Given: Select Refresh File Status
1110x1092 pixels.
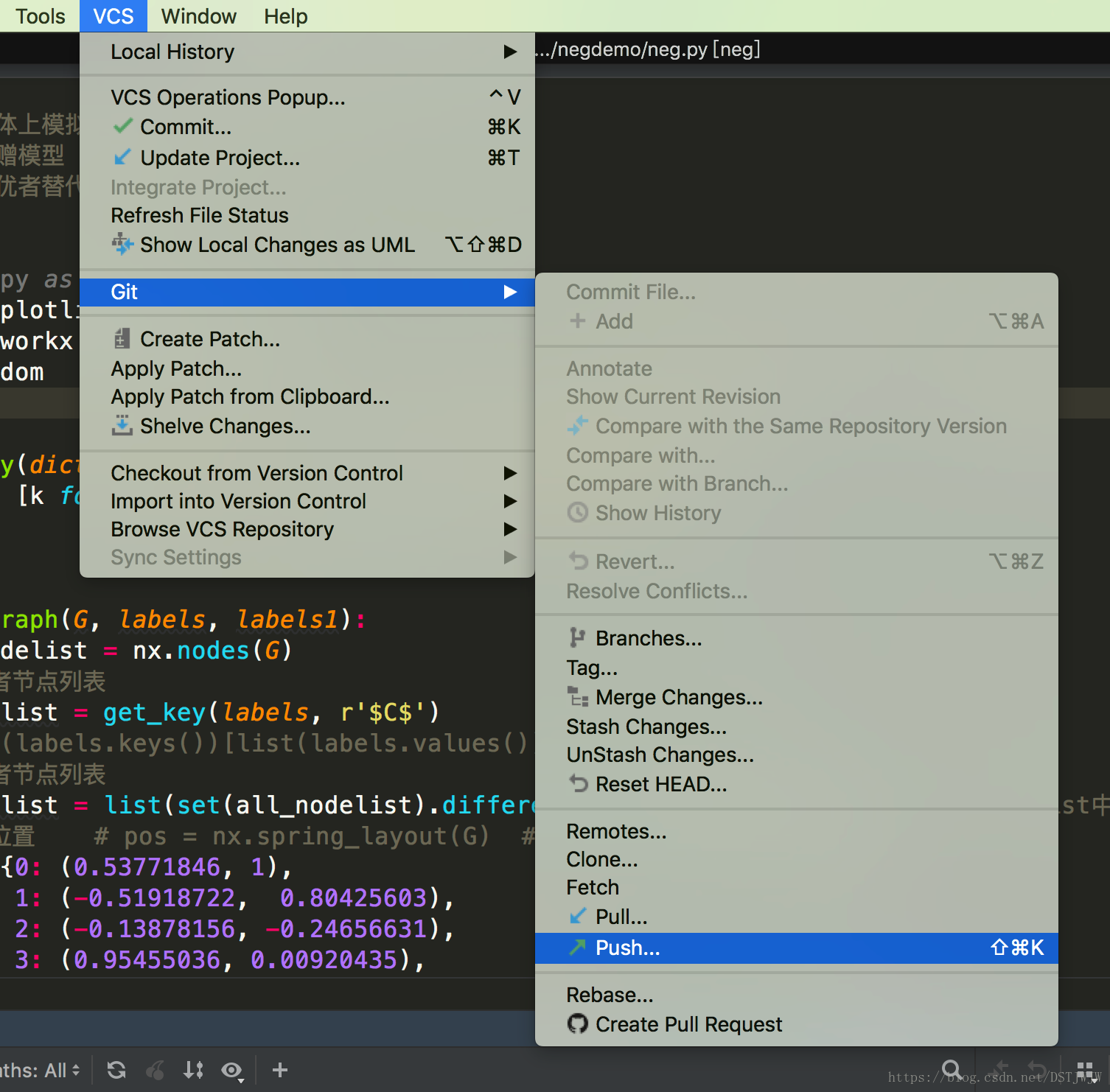Looking at the screenshot, I should (307, 215).
